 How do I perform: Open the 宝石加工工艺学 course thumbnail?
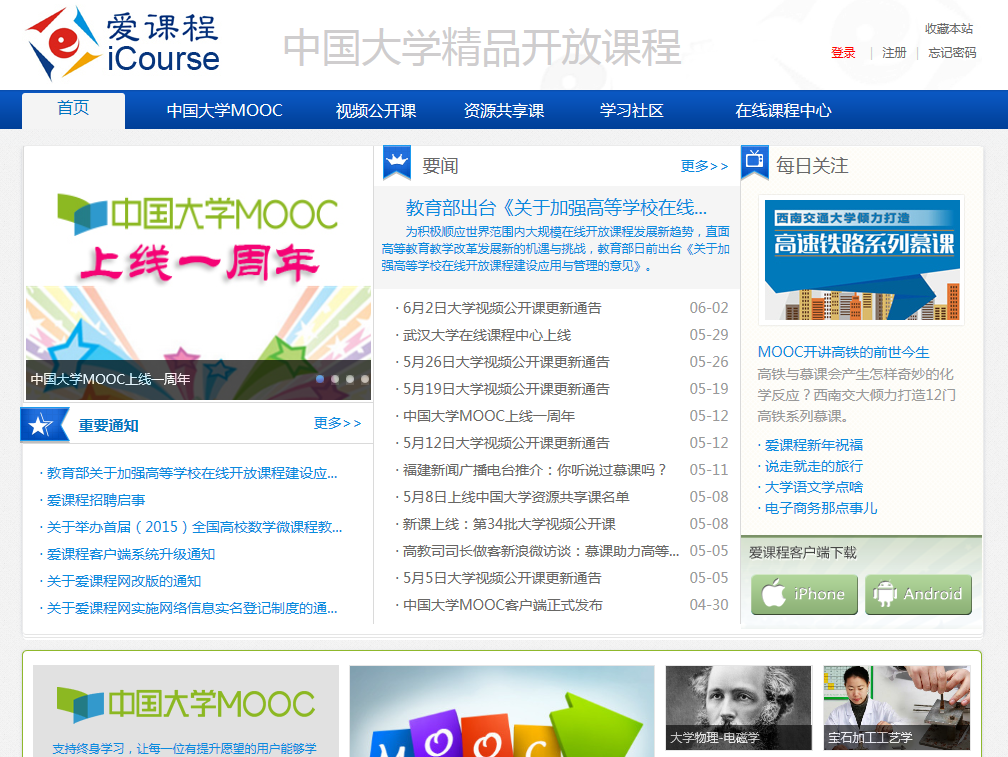point(896,708)
